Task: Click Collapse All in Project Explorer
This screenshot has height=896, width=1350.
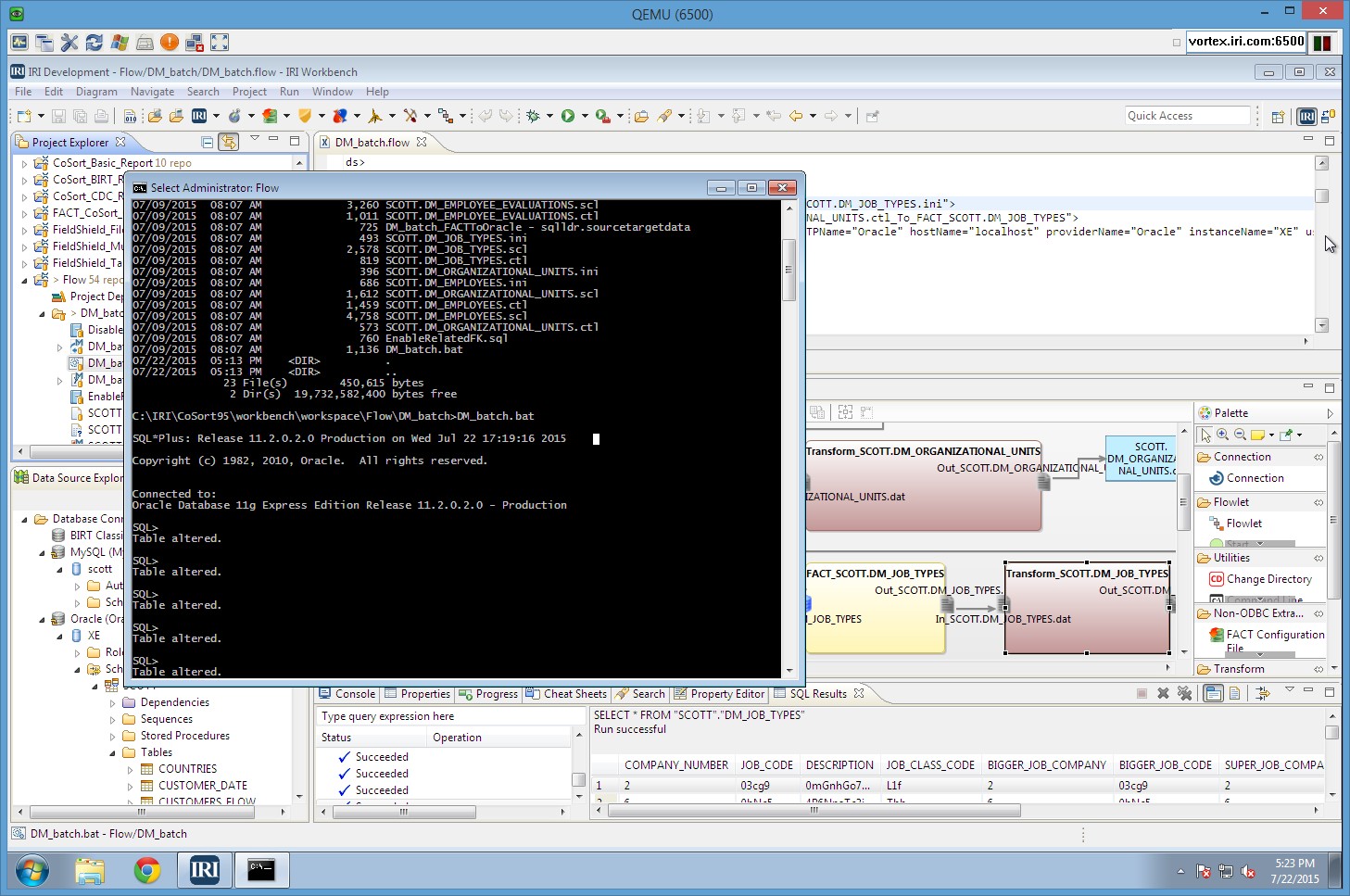Action: pos(208,142)
